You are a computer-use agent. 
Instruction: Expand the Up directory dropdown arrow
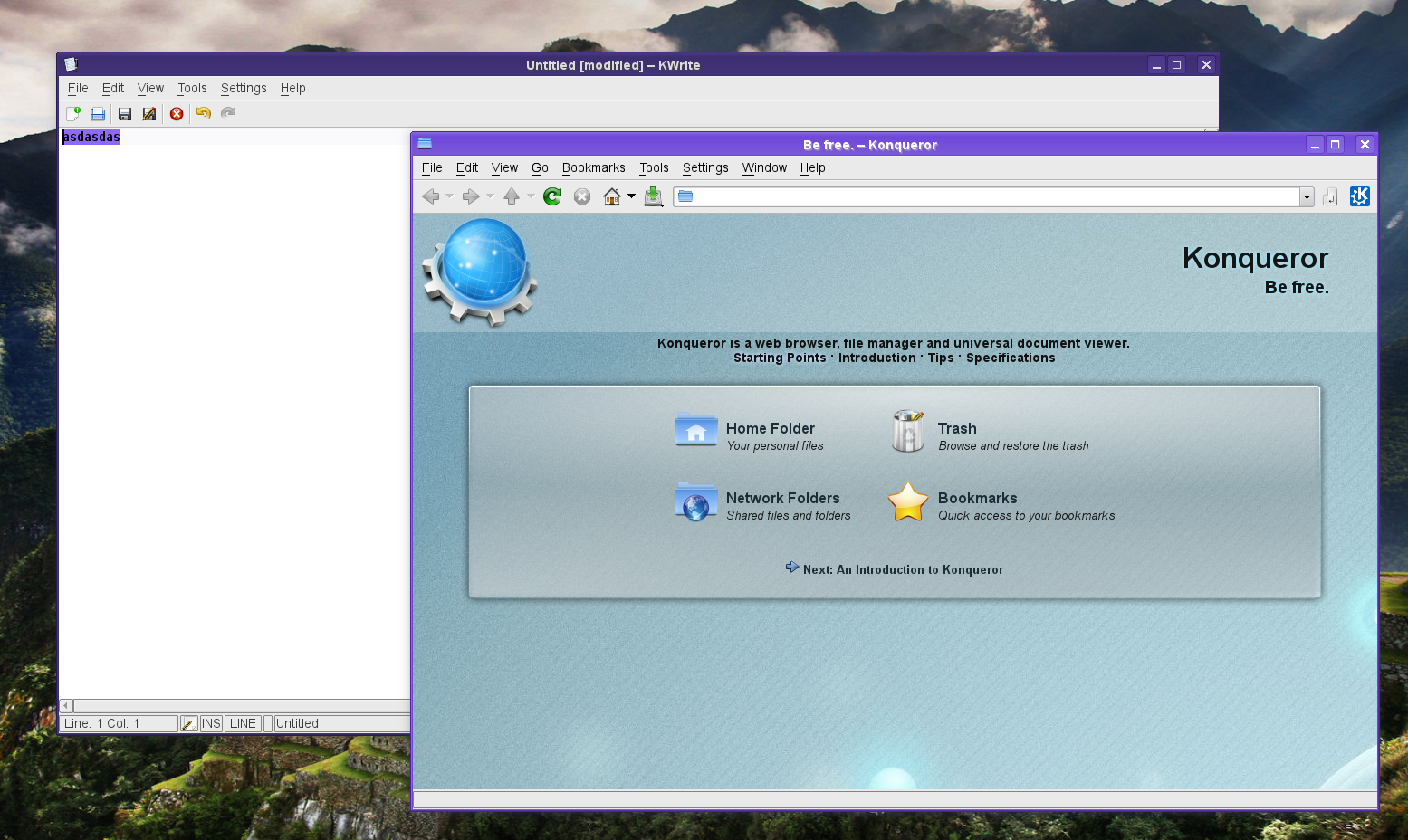click(x=531, y=196)
